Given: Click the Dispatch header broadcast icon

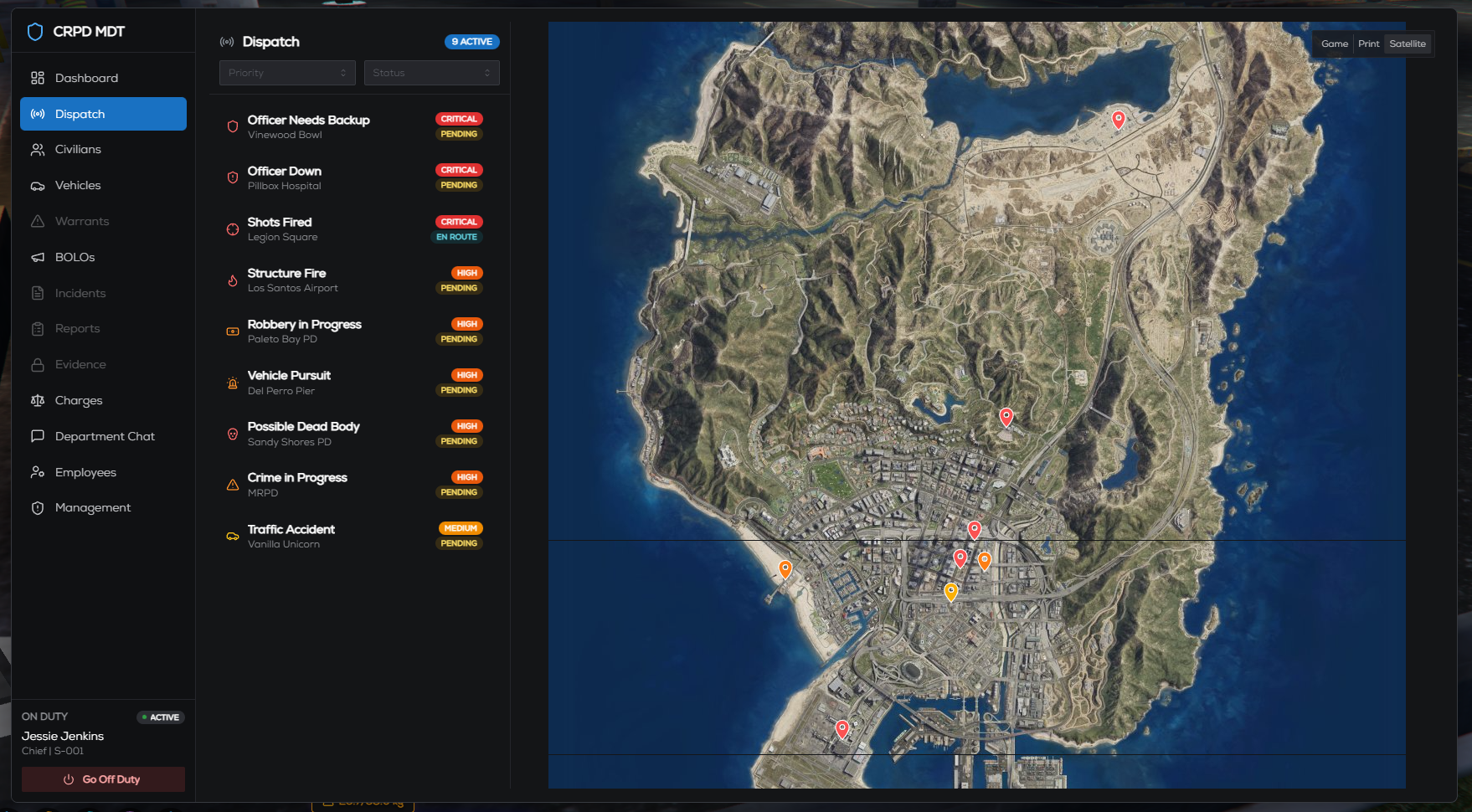Looking at the screenshot, I should click(x=227, y=42).
